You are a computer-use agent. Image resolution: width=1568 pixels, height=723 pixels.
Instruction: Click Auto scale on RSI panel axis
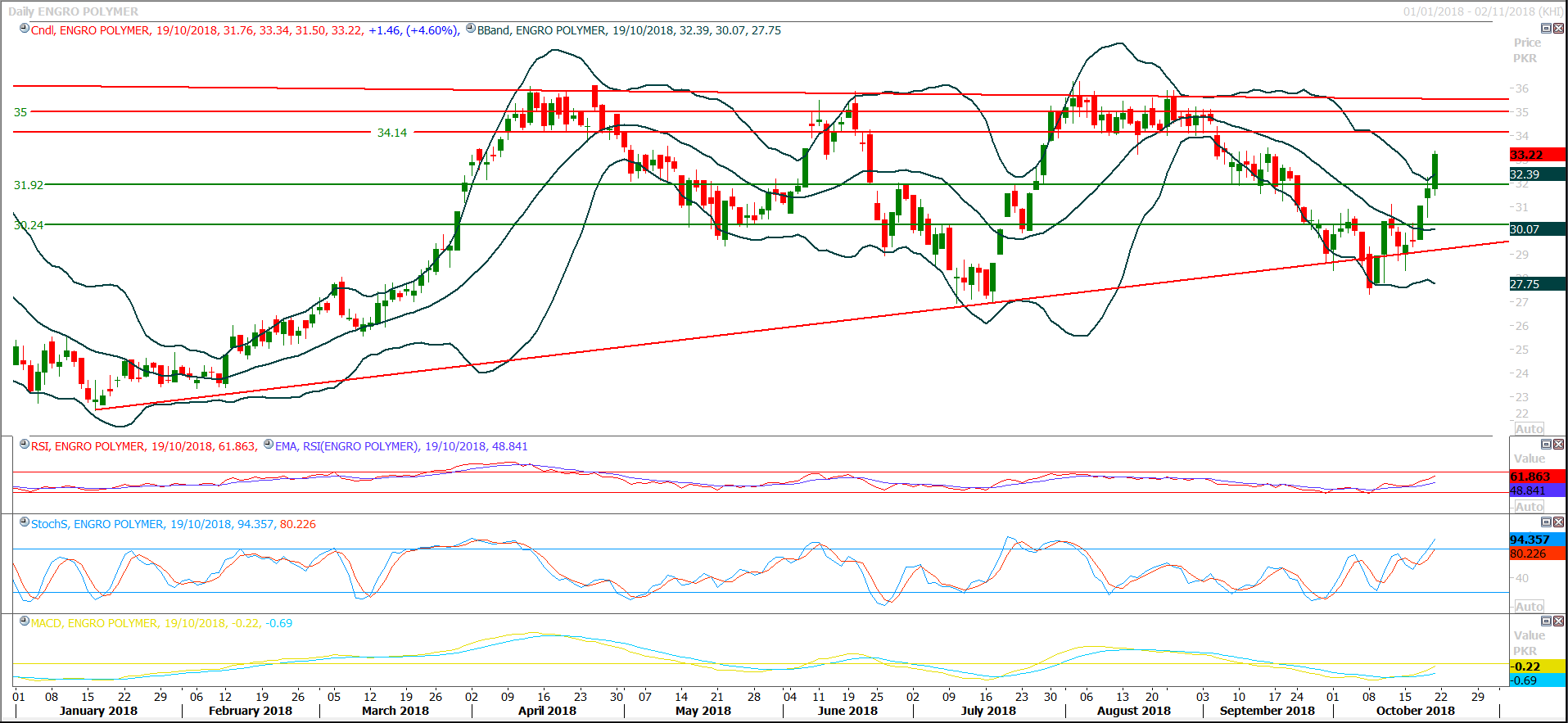(x=1529, y=507)
